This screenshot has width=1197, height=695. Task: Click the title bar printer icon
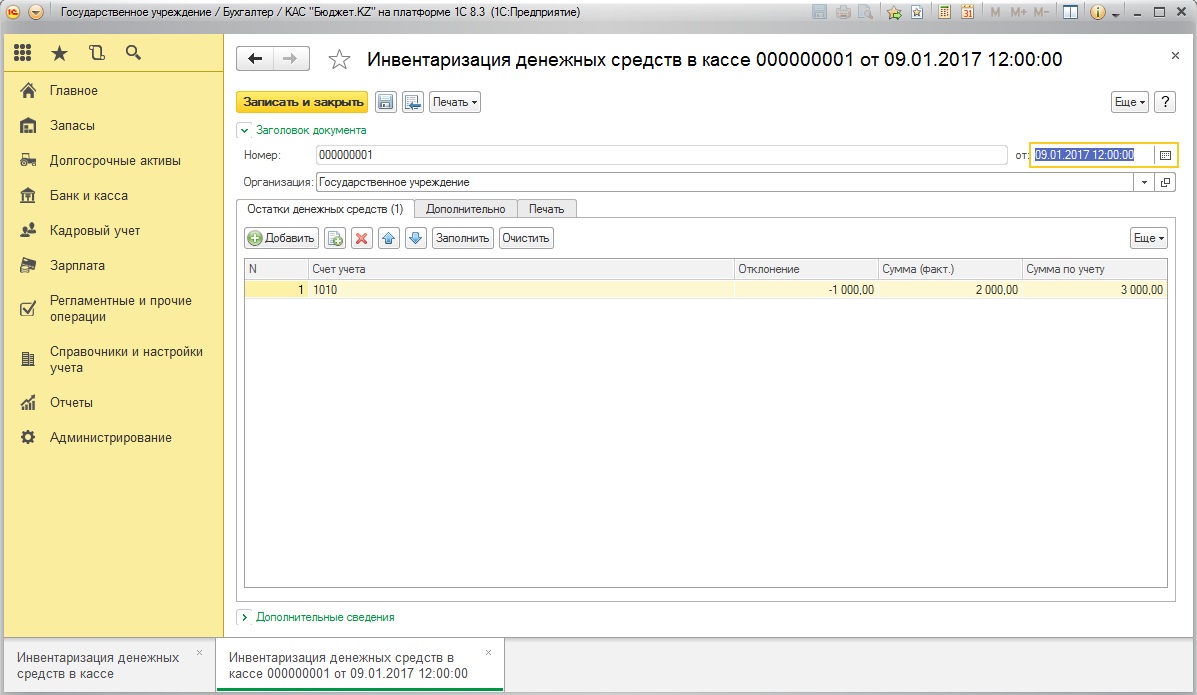click(843, 12)
